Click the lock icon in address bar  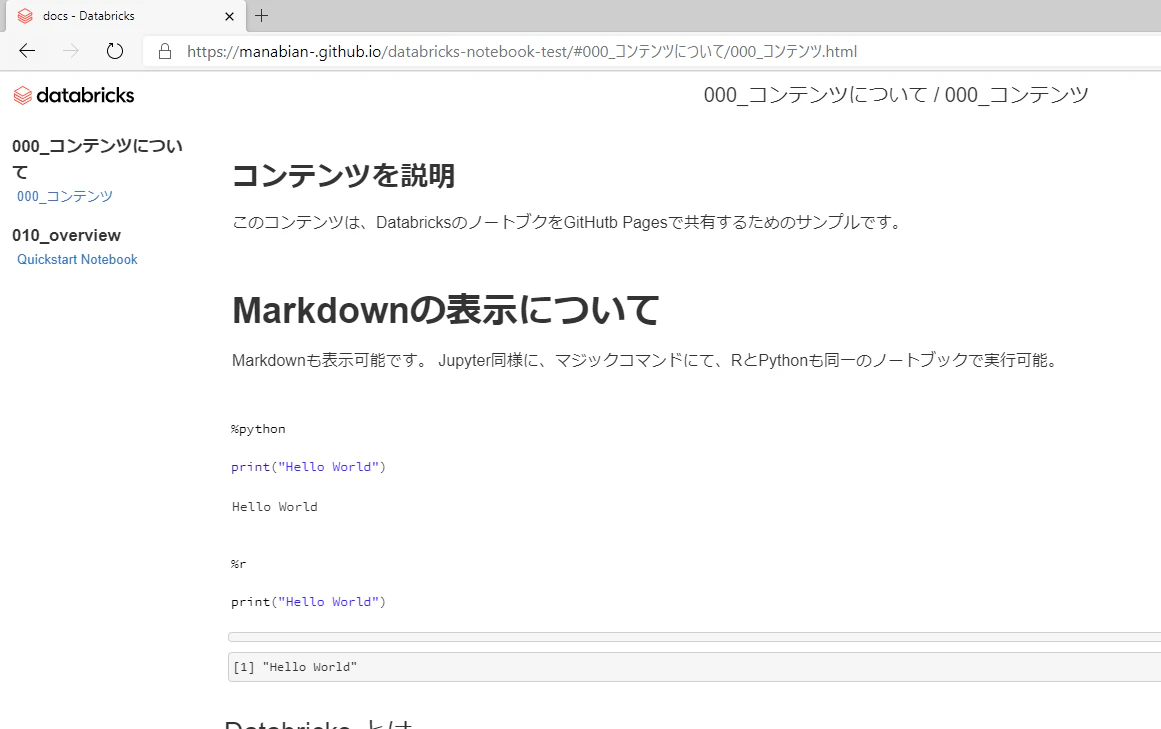coord(165,51)
